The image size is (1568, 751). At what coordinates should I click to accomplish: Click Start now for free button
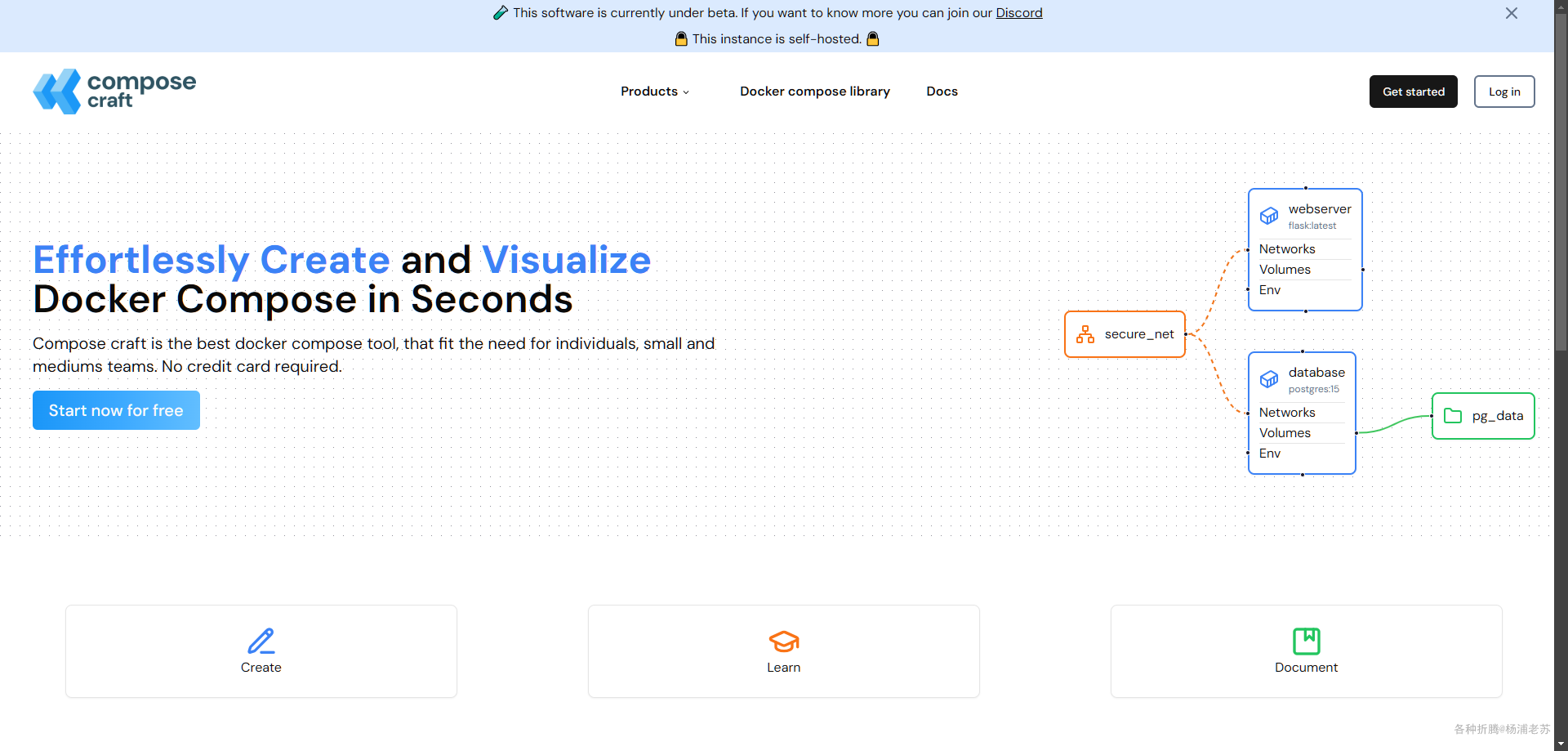116,410
